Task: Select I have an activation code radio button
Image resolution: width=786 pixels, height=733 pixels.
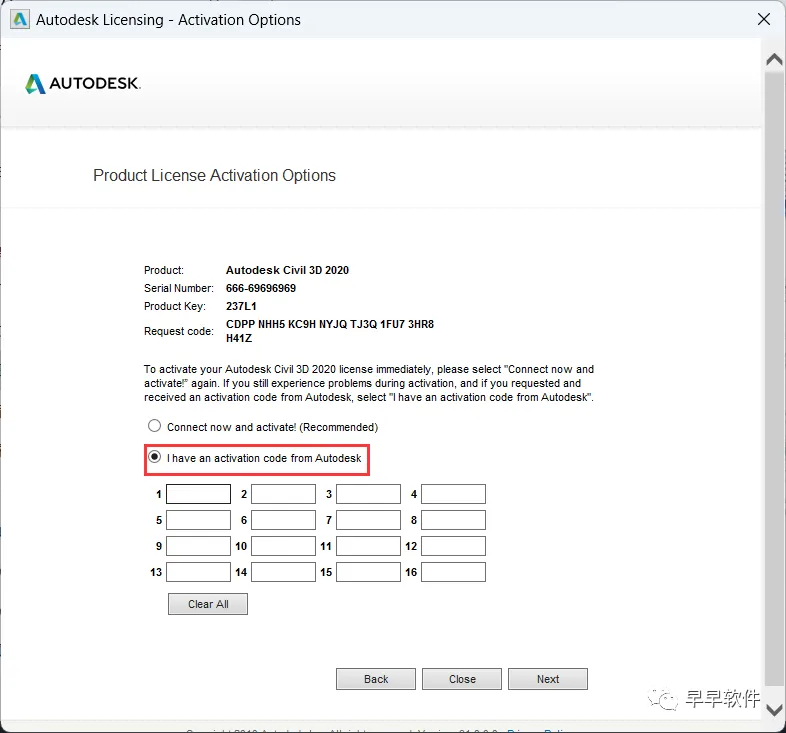Action: pos(154,457)
